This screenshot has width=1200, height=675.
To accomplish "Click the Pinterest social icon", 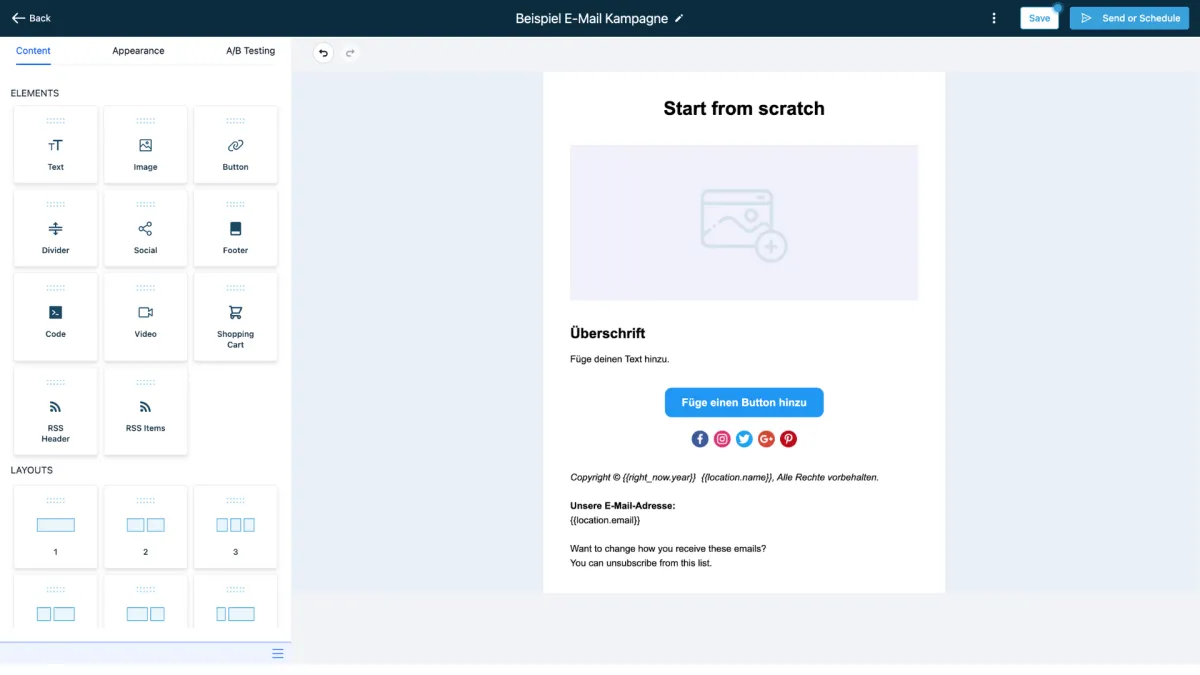I will (788, 439).
